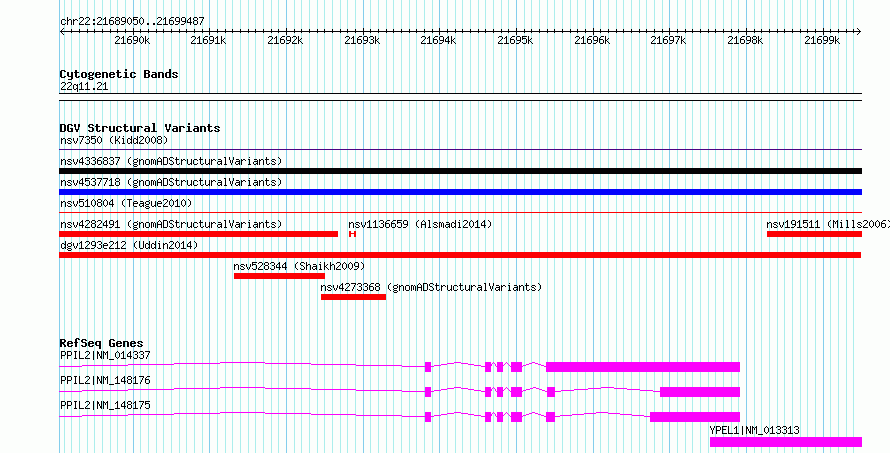Open the nsv191511 (Mills2006) label

pyautogui.click(x=828, y=224)
